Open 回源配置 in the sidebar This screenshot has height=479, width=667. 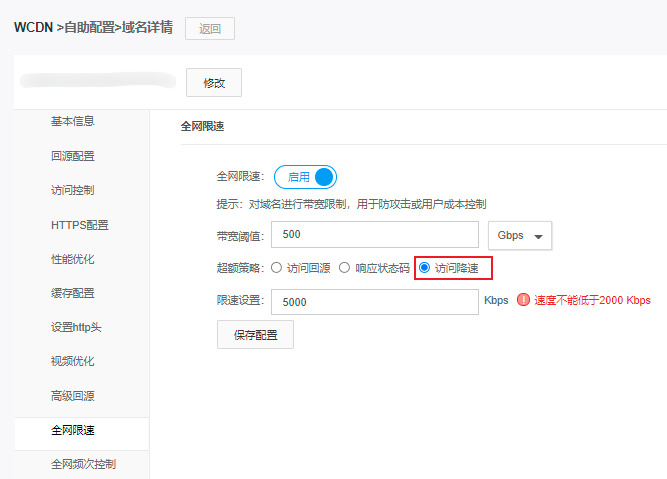coord(73,156)
